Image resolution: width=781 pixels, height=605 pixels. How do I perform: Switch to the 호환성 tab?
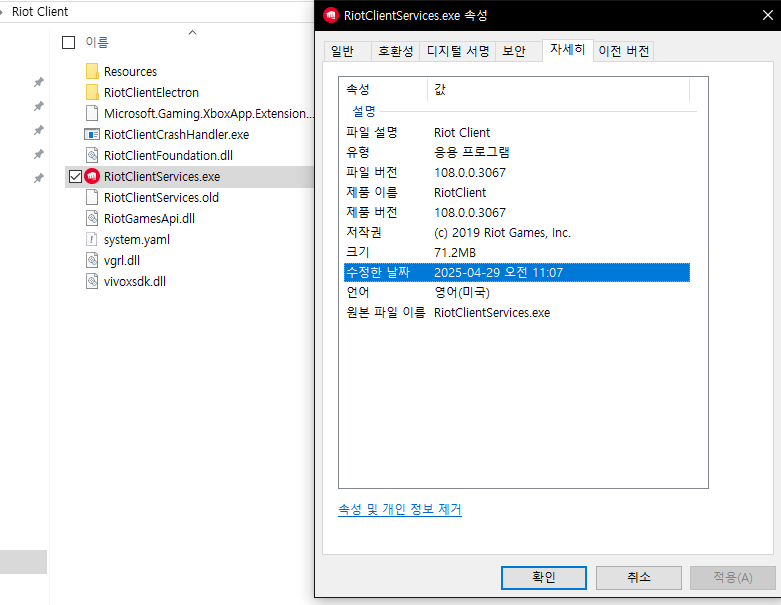pos(395,51)
